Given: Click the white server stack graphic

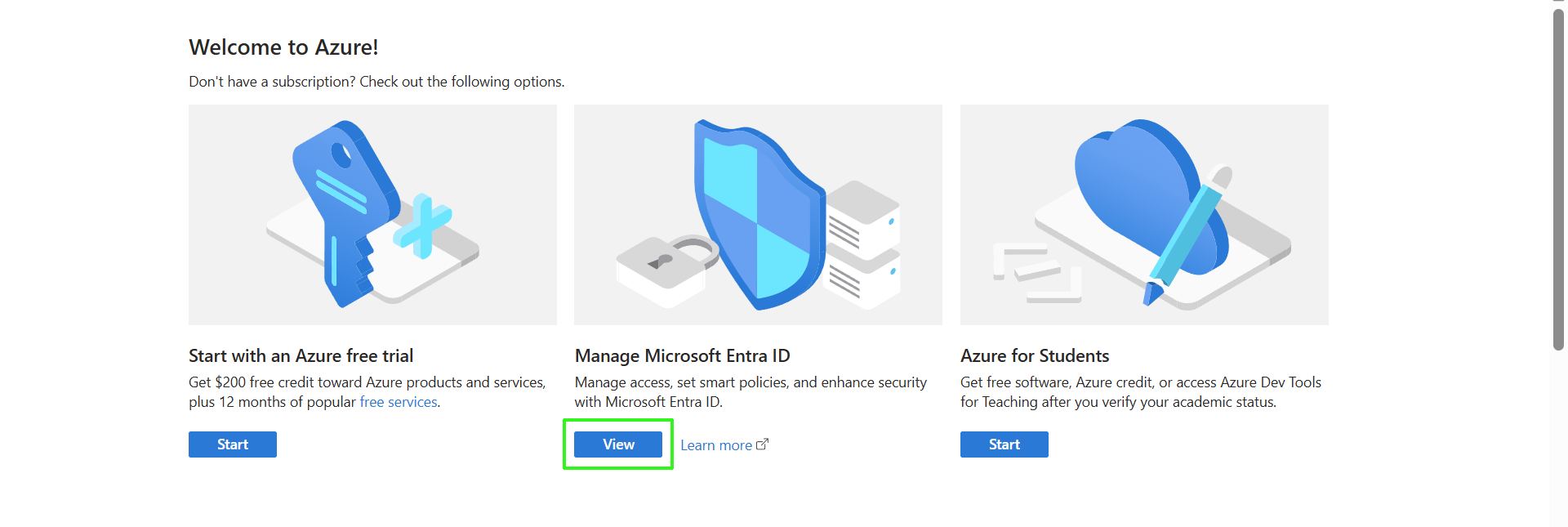Looking at the screenshot, I should click(864, 245).
